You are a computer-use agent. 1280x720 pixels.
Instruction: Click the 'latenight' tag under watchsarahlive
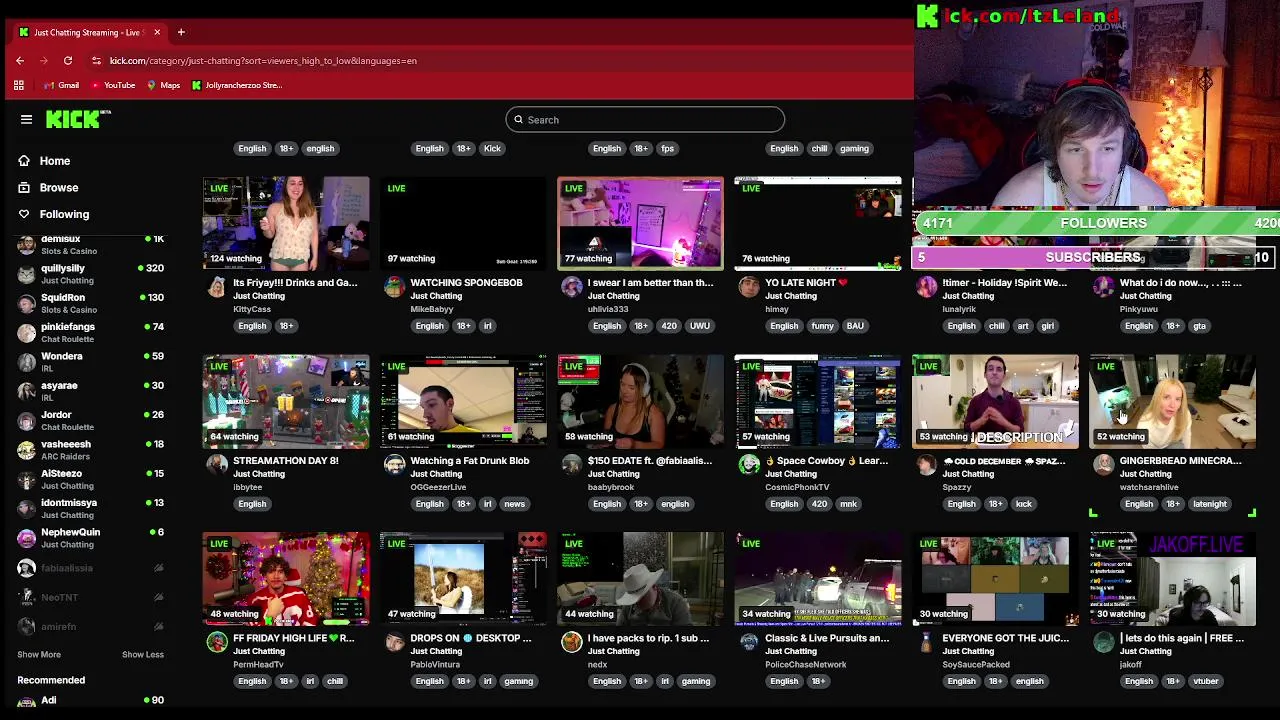(1209, 504)
